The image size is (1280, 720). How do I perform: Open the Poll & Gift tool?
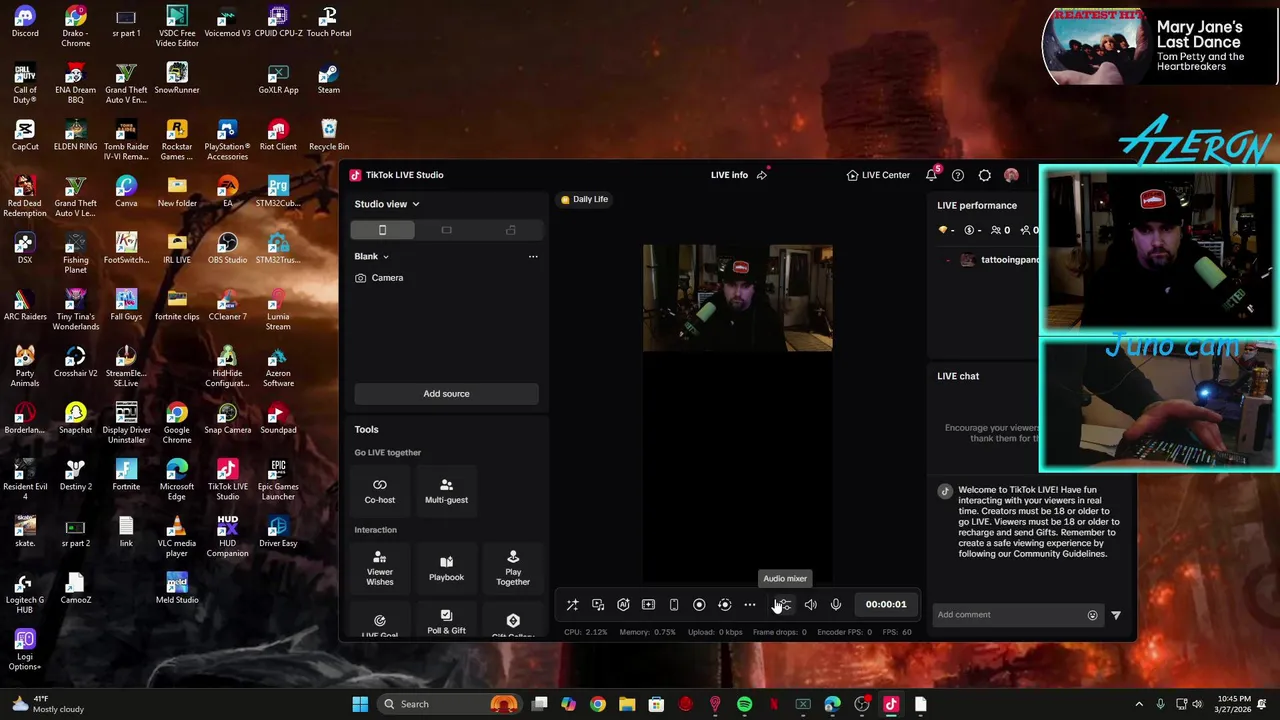446,622
